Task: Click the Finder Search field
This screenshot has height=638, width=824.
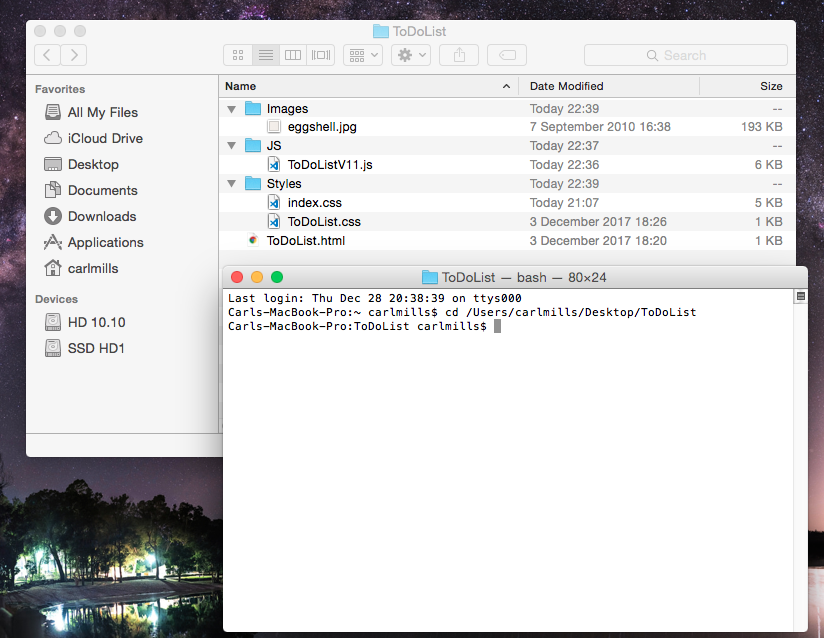Action: point(685,55)
